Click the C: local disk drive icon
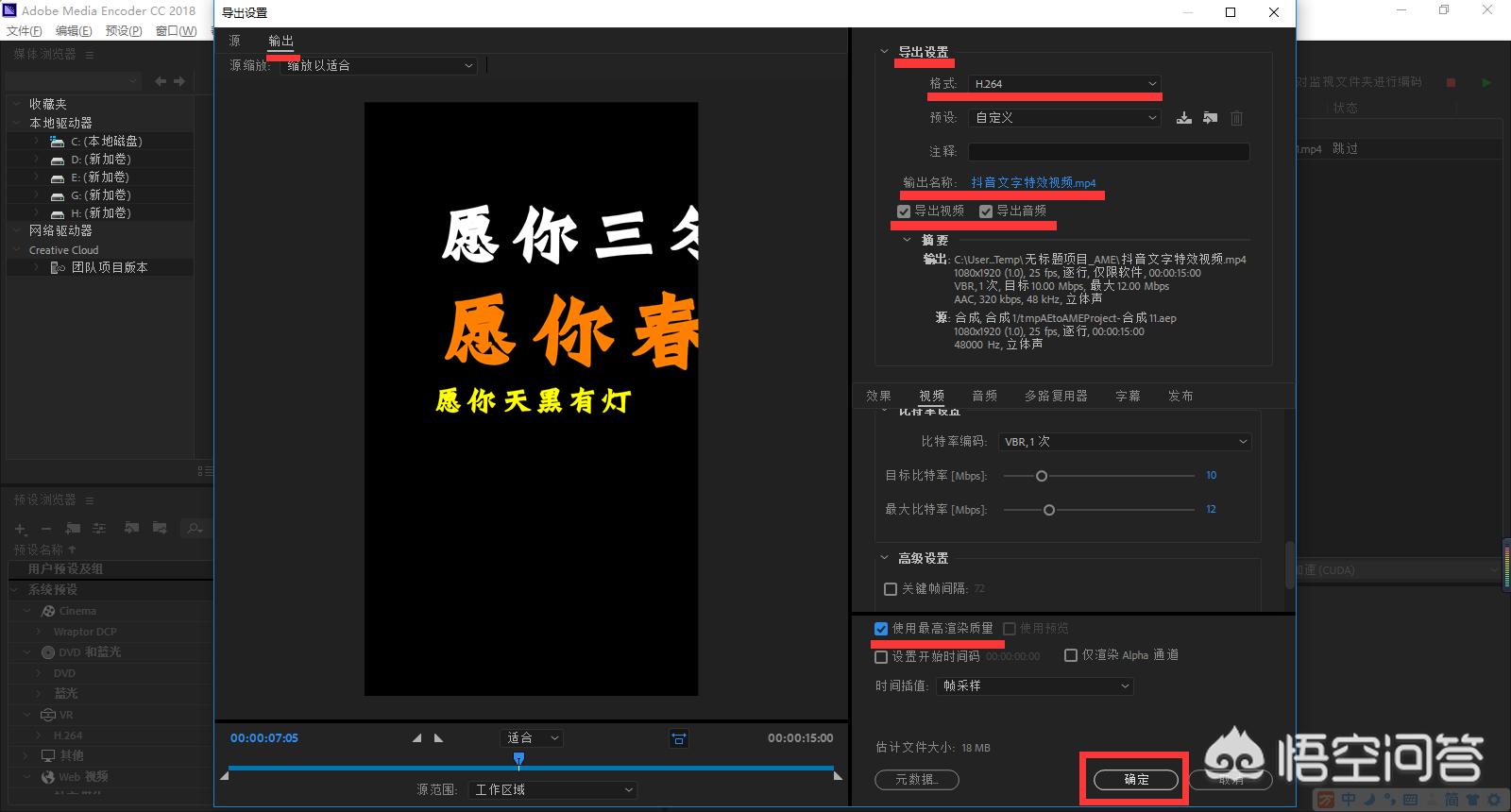Viewport: 1511px width, 812px height. click(57, 141)
